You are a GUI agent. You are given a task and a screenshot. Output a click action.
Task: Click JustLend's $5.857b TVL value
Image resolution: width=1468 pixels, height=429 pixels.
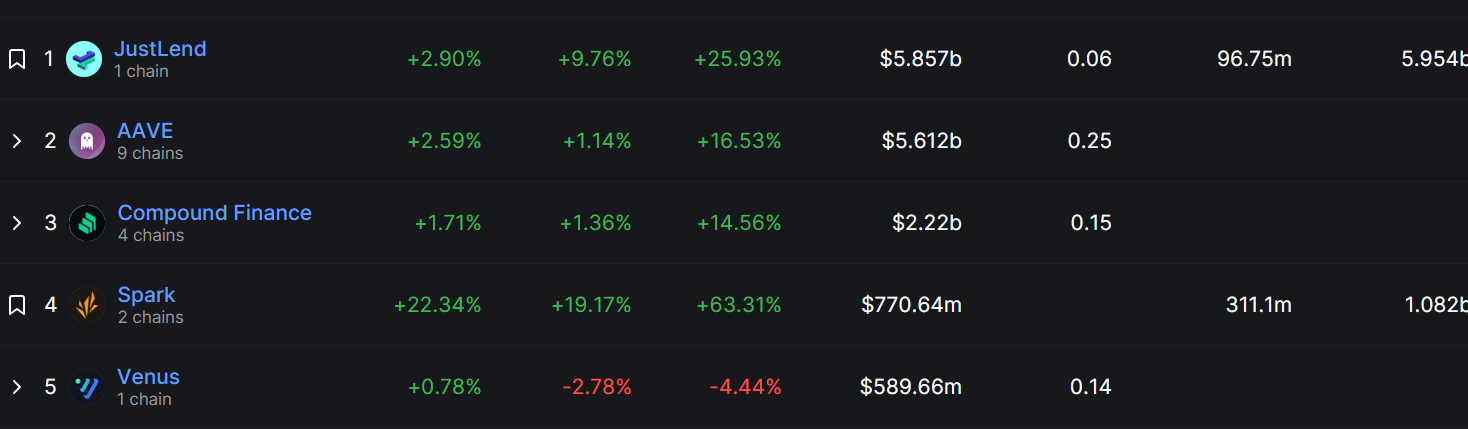(x=920, y=59)
